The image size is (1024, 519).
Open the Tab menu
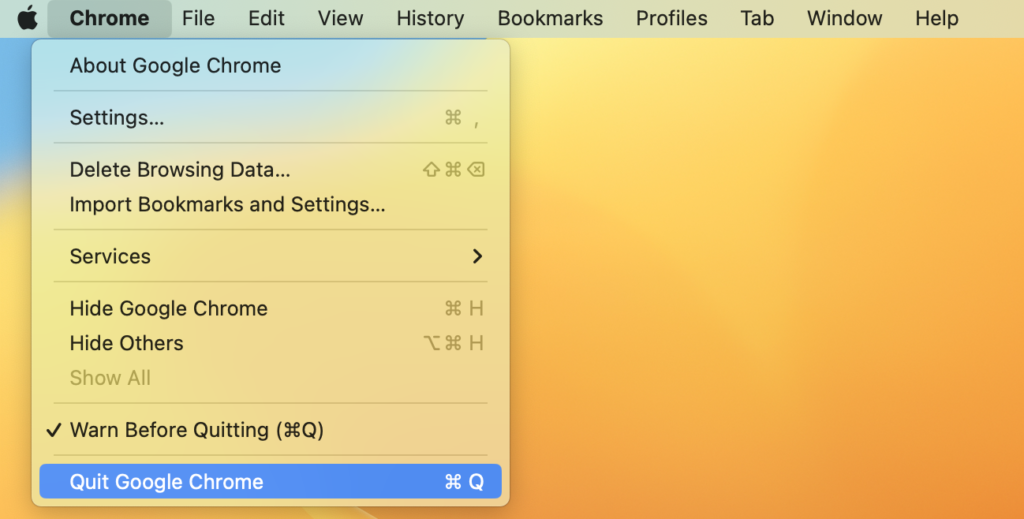click(x=757, y=18)
